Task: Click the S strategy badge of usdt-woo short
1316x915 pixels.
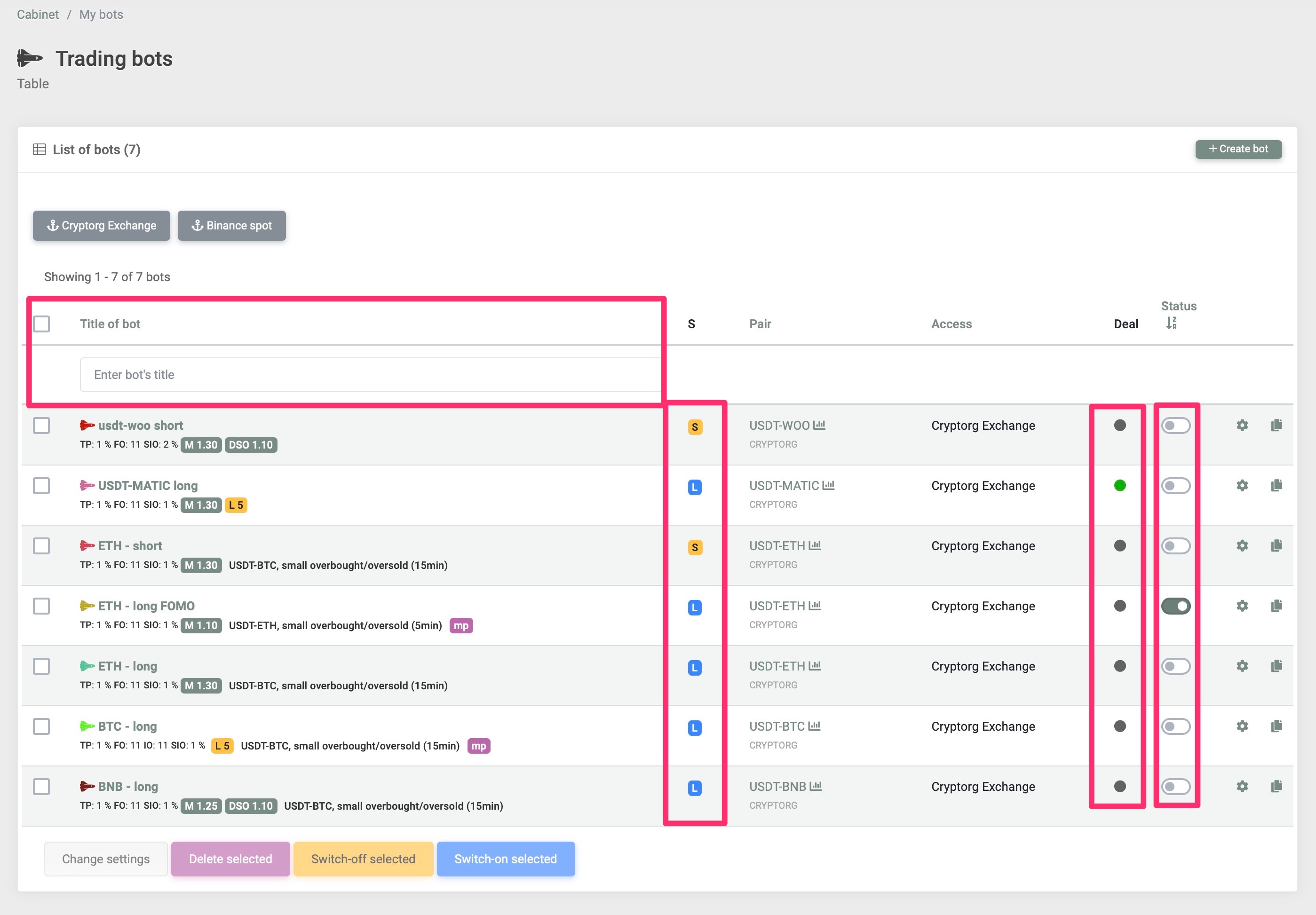Action: 695,427
